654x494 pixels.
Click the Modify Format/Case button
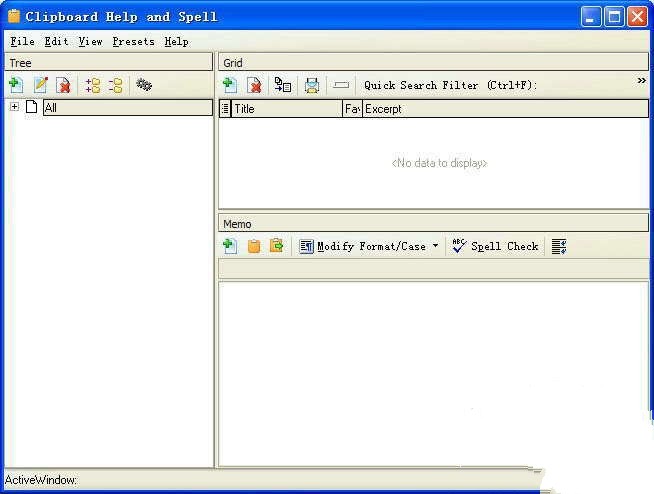[x=363, y=246]
